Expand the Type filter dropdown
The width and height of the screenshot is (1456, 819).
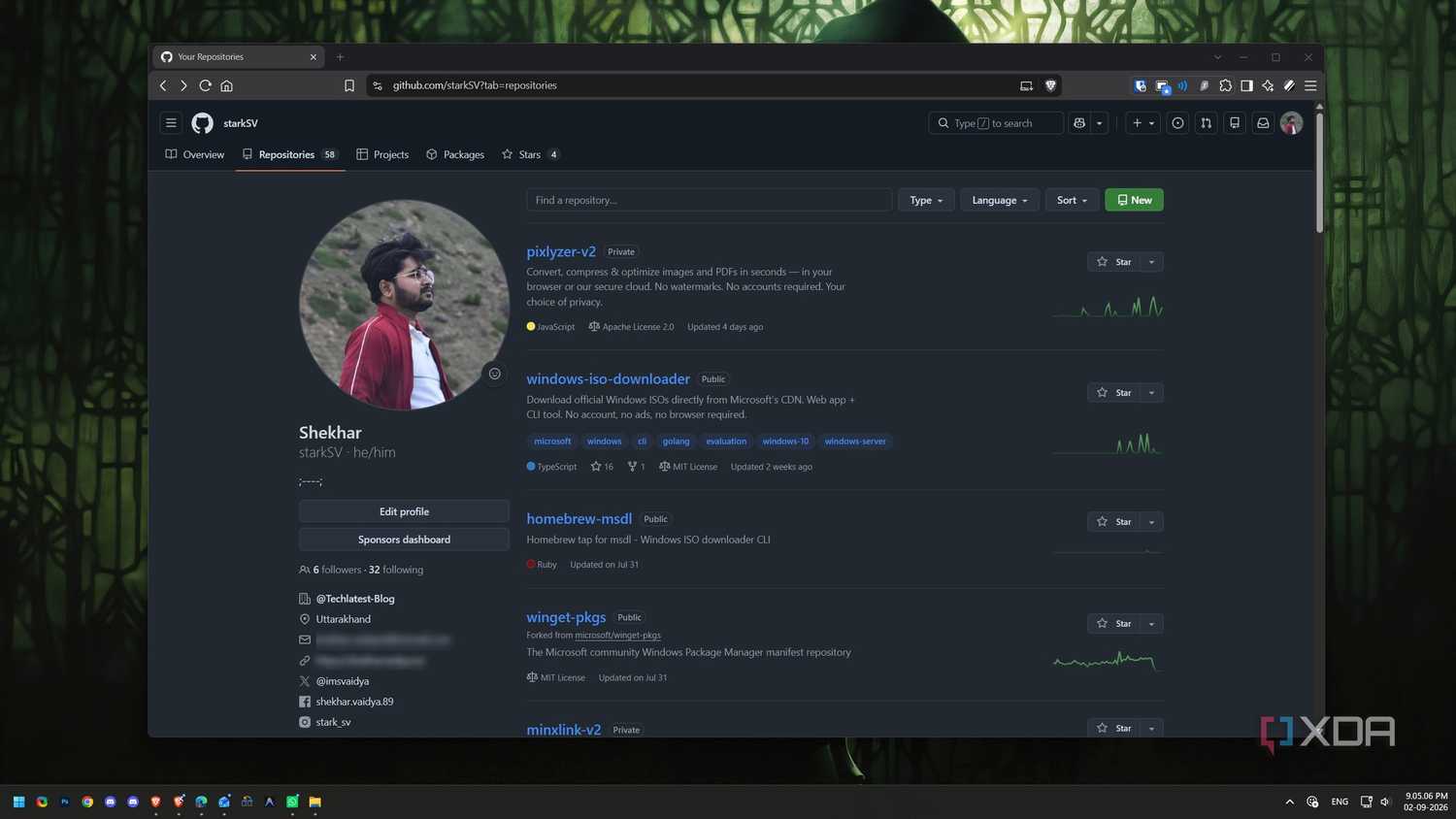[x=926, y=200]
